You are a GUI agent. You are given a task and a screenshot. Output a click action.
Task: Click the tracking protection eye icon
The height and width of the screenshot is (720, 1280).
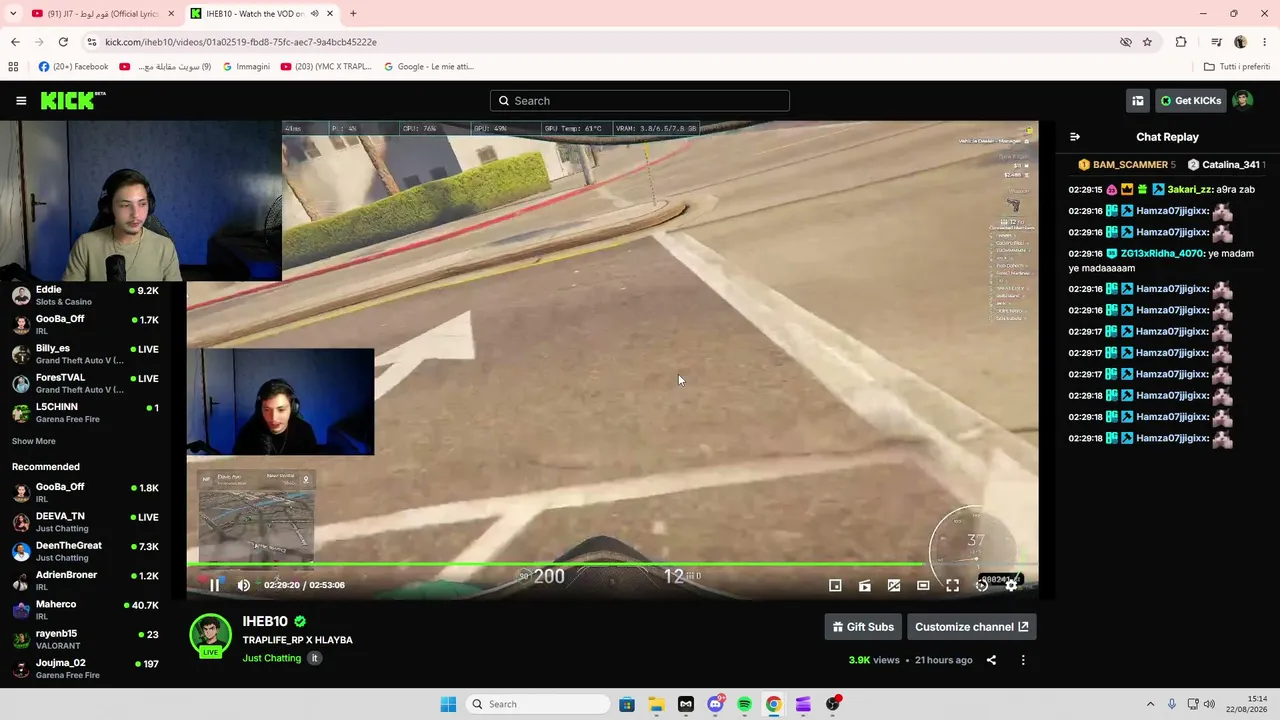tap(1125, 42)
